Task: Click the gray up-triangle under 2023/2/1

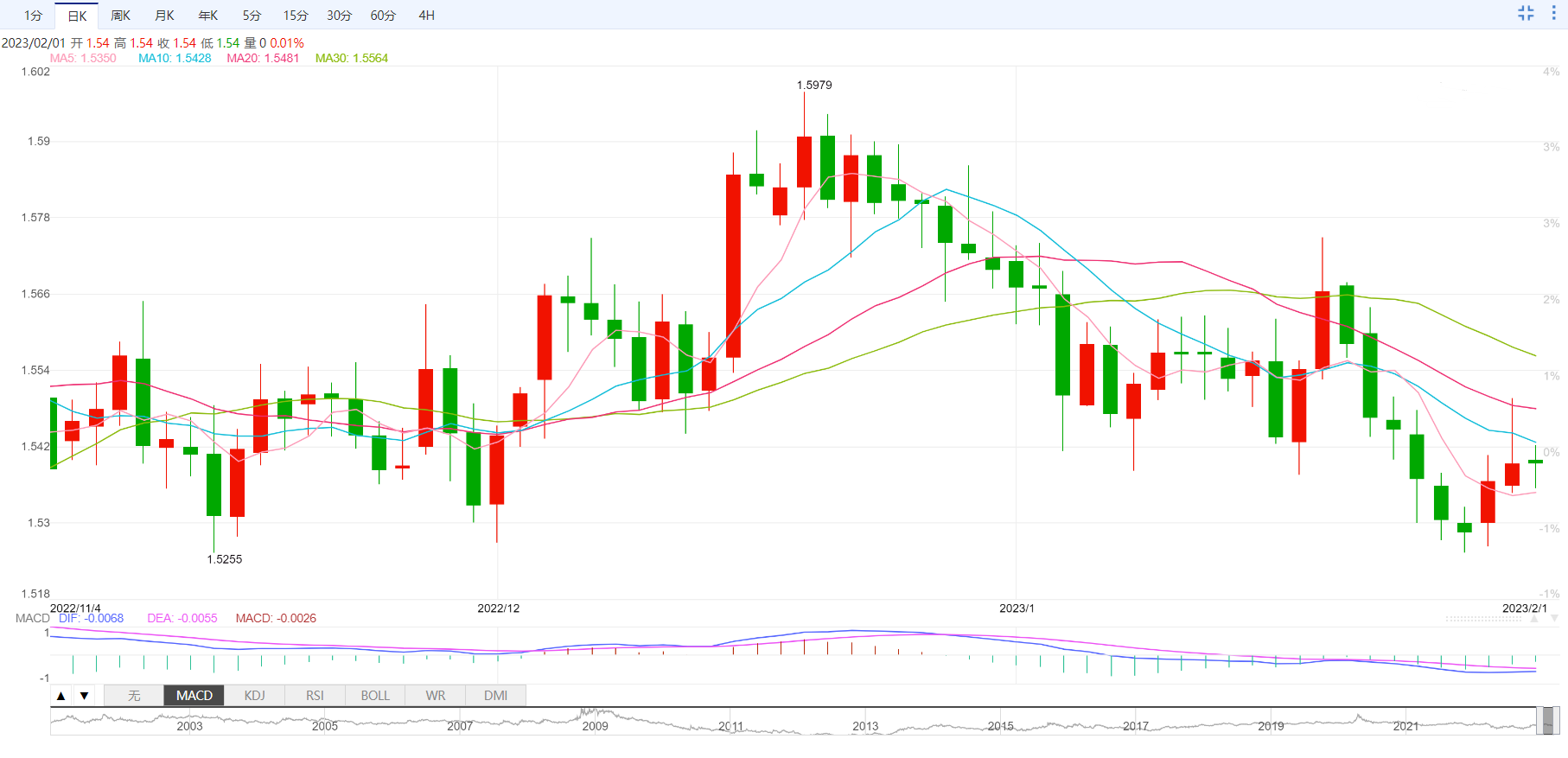Action: coord(1536,619)
